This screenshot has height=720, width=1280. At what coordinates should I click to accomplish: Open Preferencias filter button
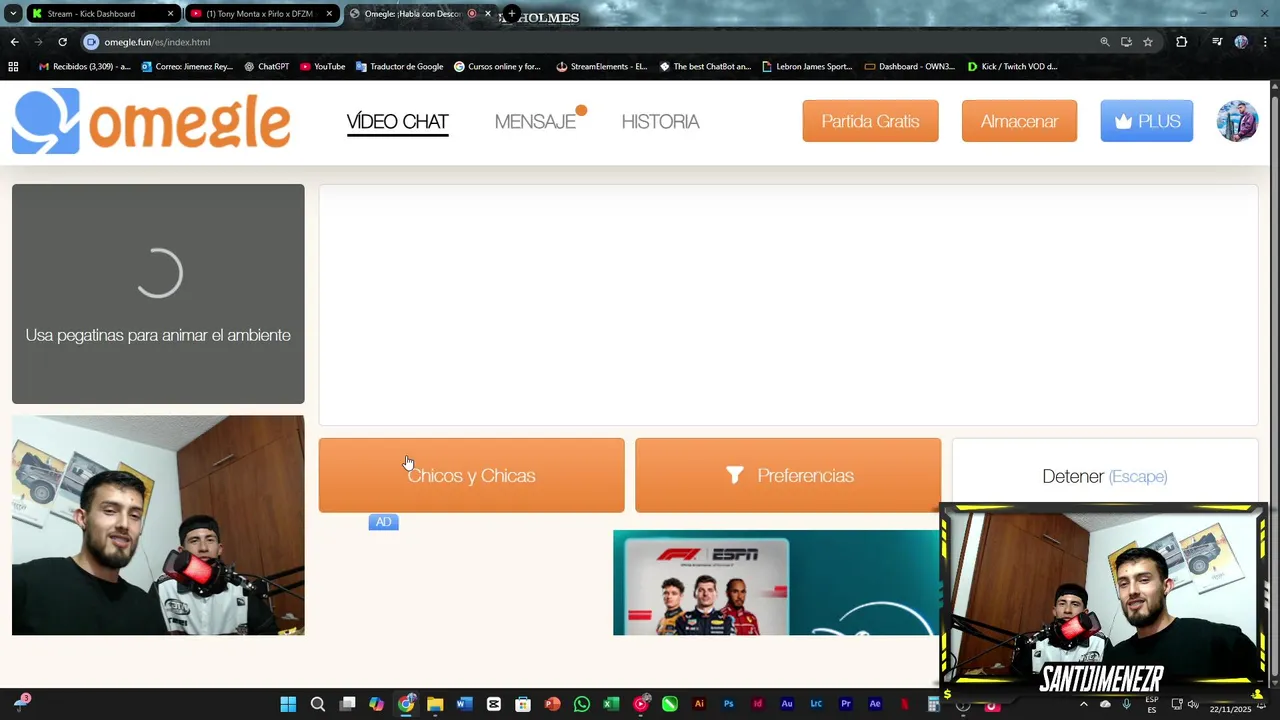click(788, 475)
